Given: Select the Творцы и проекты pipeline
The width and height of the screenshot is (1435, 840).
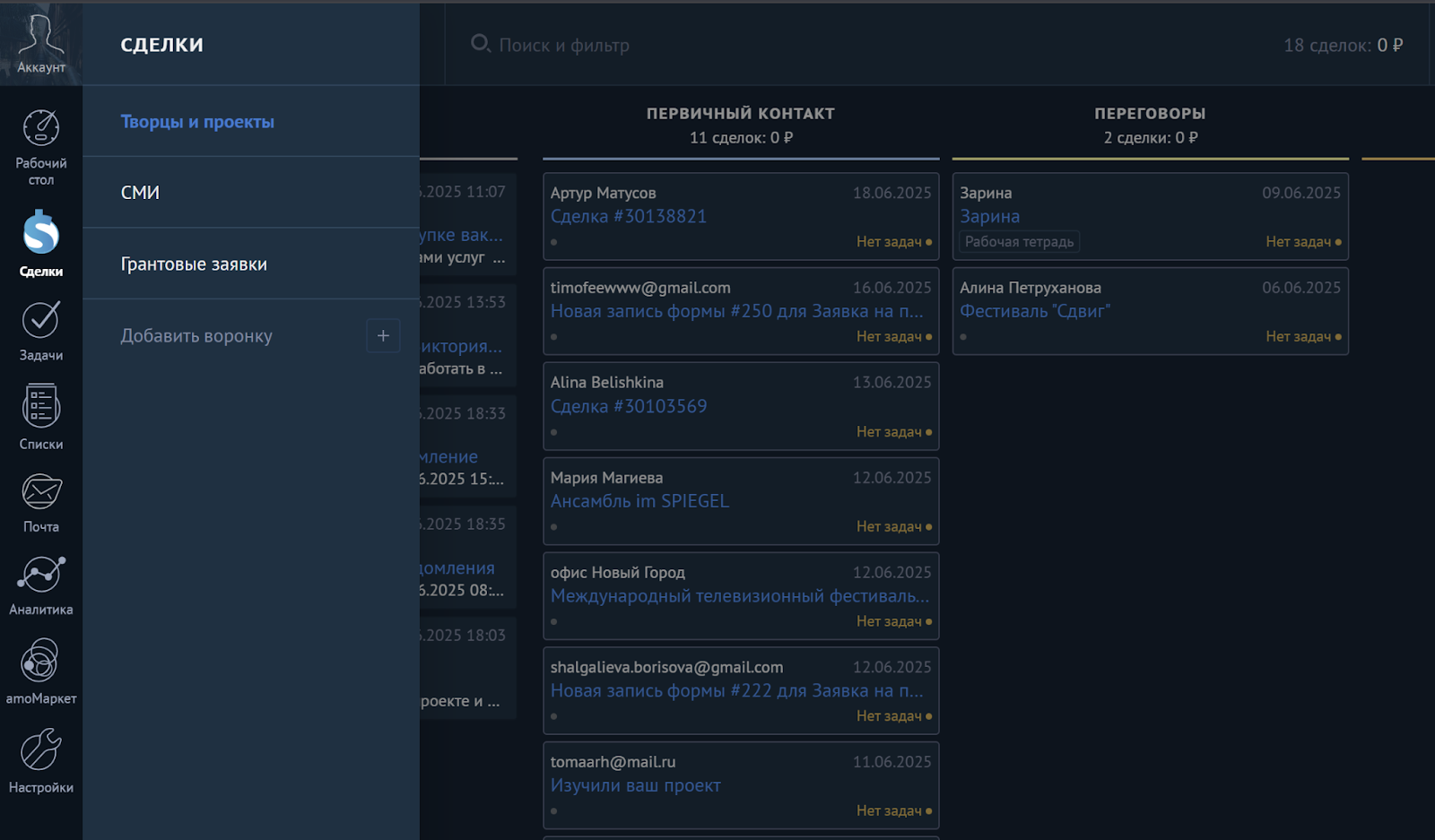Looking at the screenshot, I should [x=197, y=122].
